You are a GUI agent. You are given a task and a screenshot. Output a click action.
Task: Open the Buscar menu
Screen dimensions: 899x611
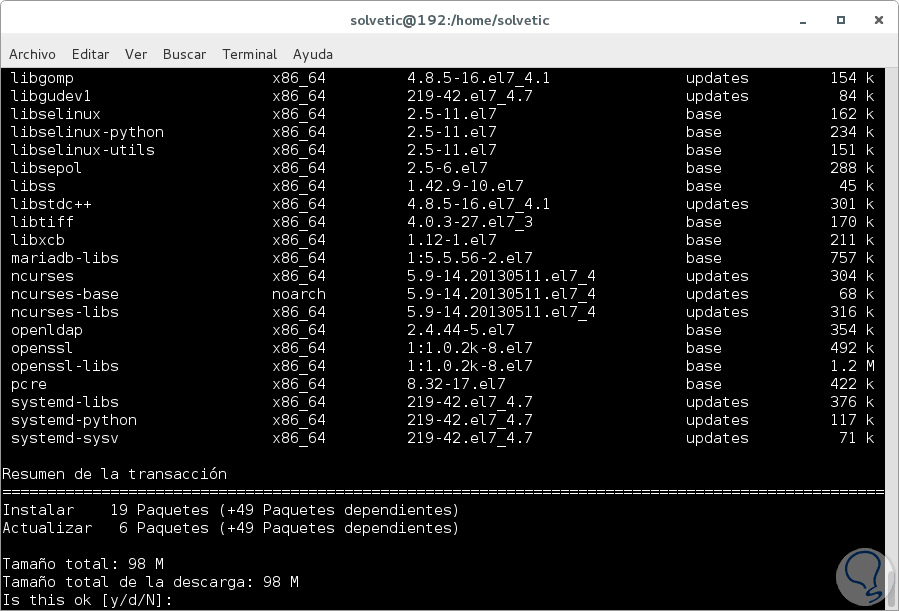[x=184, y=54]
